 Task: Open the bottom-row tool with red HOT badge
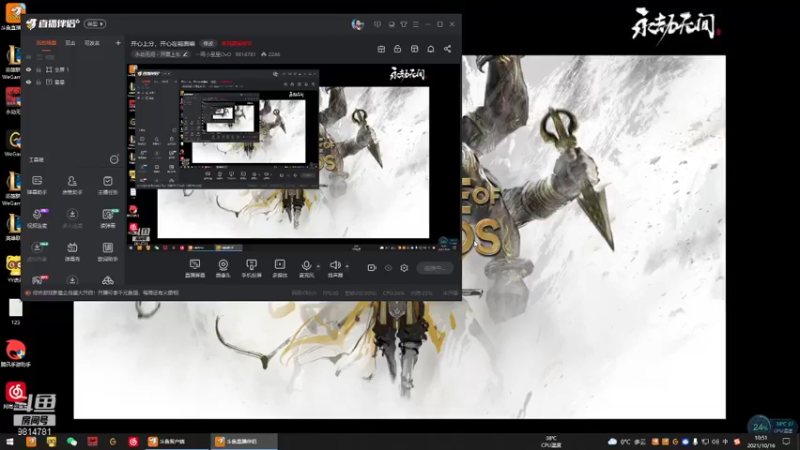38,280
